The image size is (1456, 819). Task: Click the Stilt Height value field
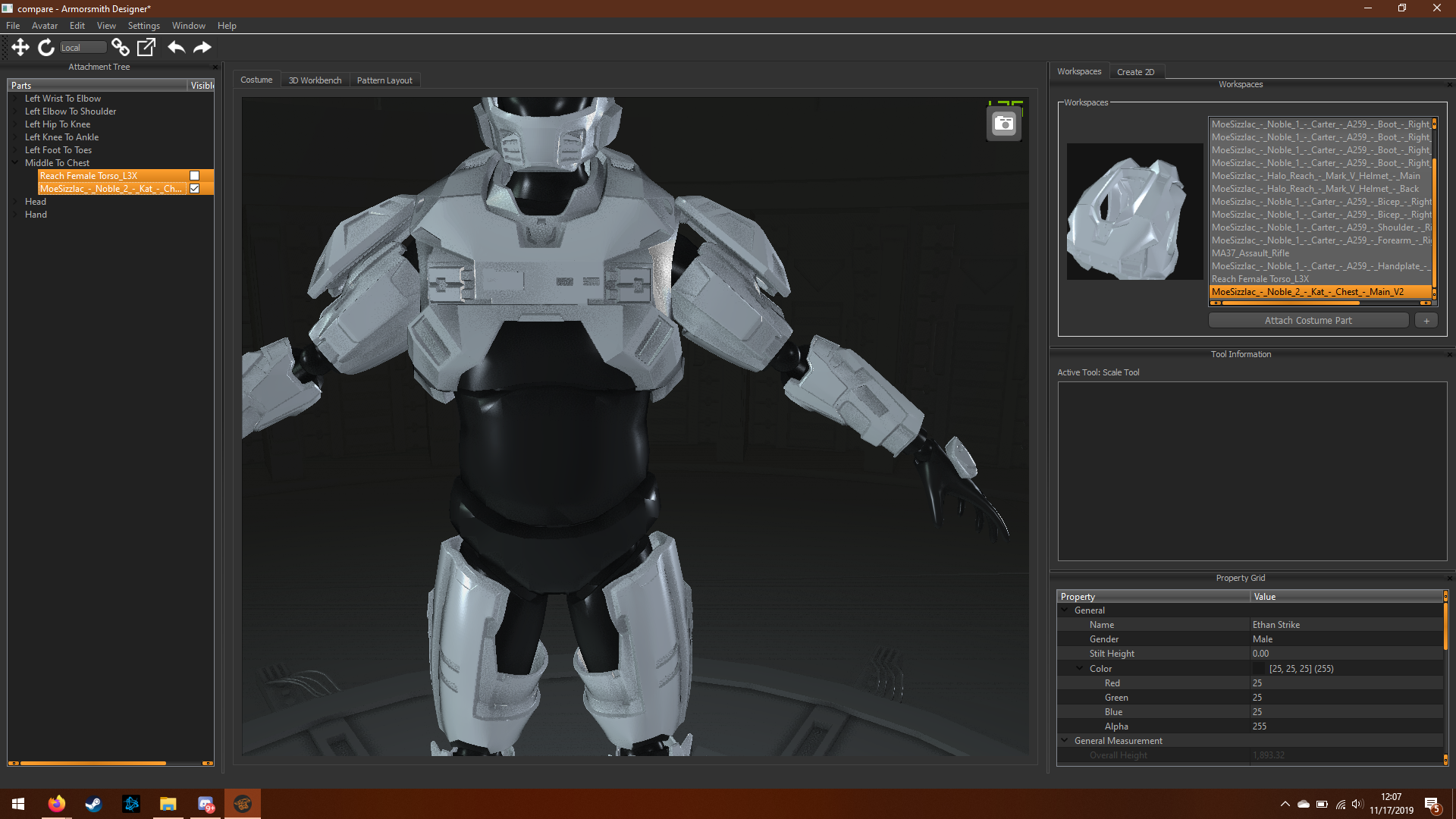(1346, 654)
